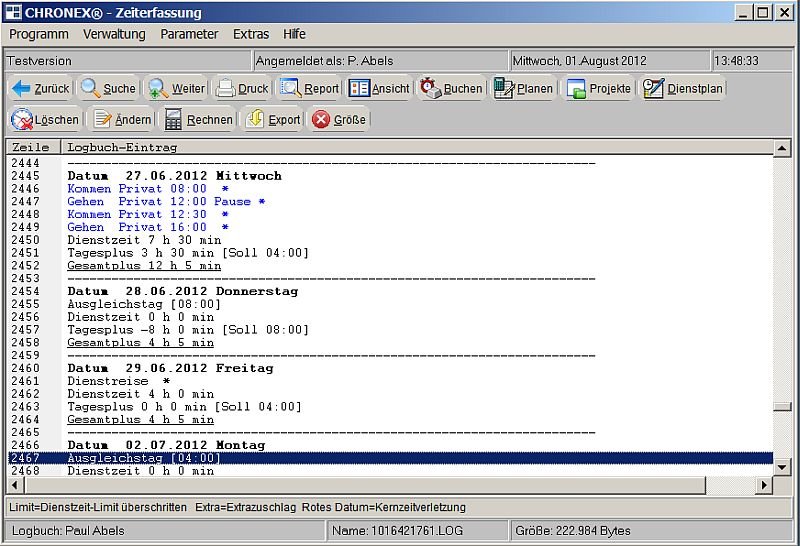Click the horizontal scrollbar left arrow
This screenshot has height=546, width=800.
pos(14,485)
